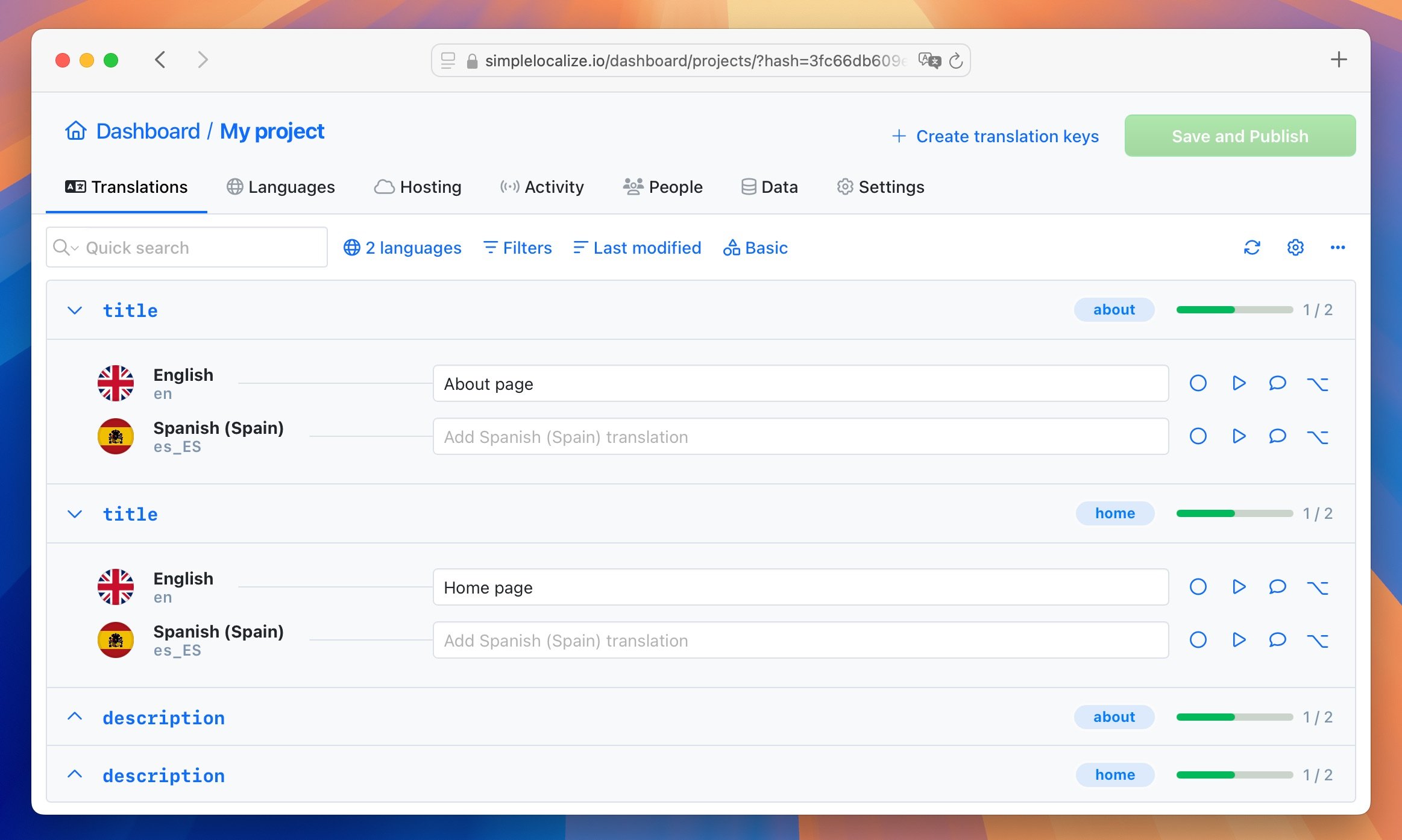Image resolution: width=1402 pixels, height=840 pixels.
Task: Go back in browser history
Action: 160,60
